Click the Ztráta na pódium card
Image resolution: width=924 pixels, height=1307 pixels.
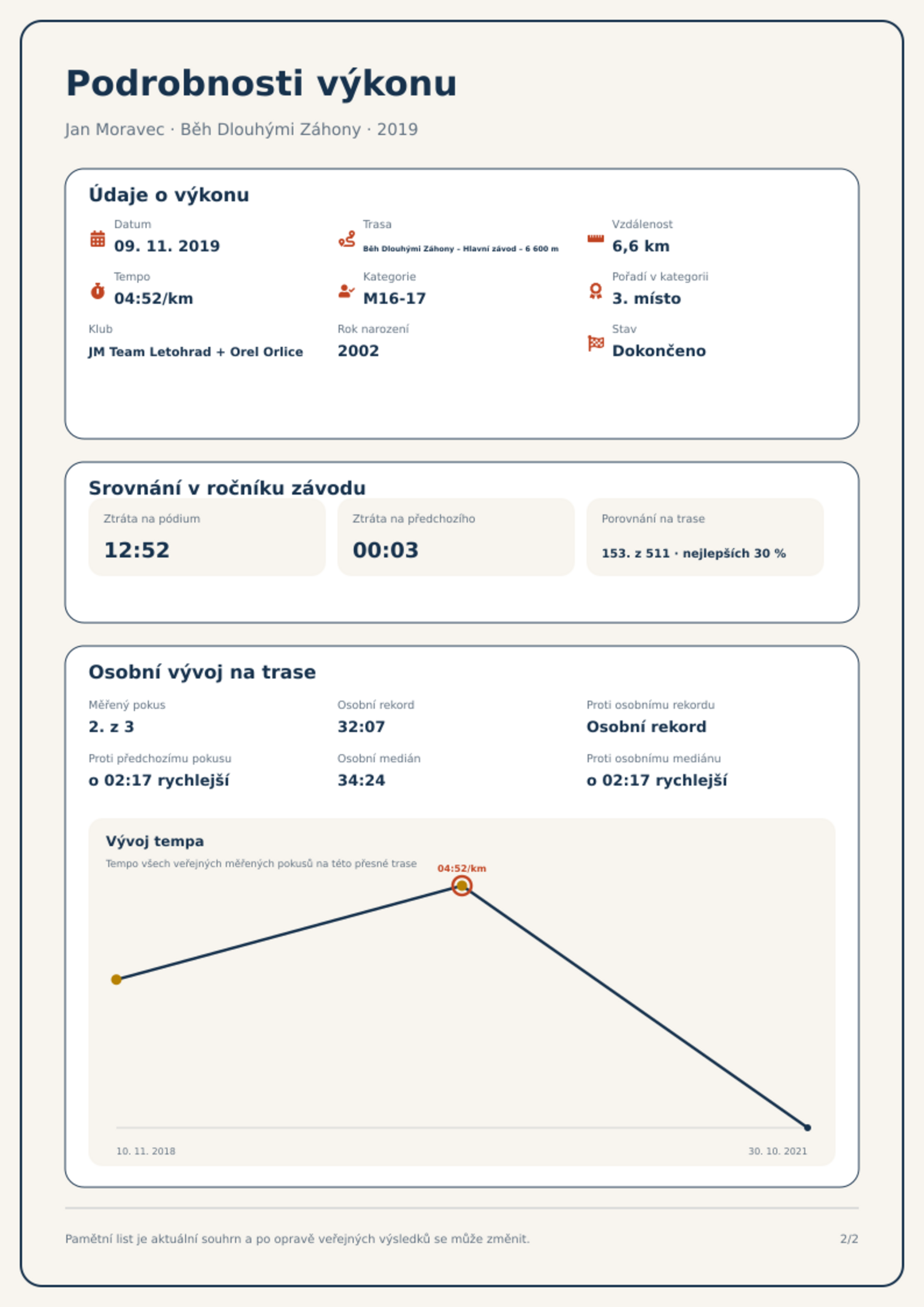coord(207,537)
